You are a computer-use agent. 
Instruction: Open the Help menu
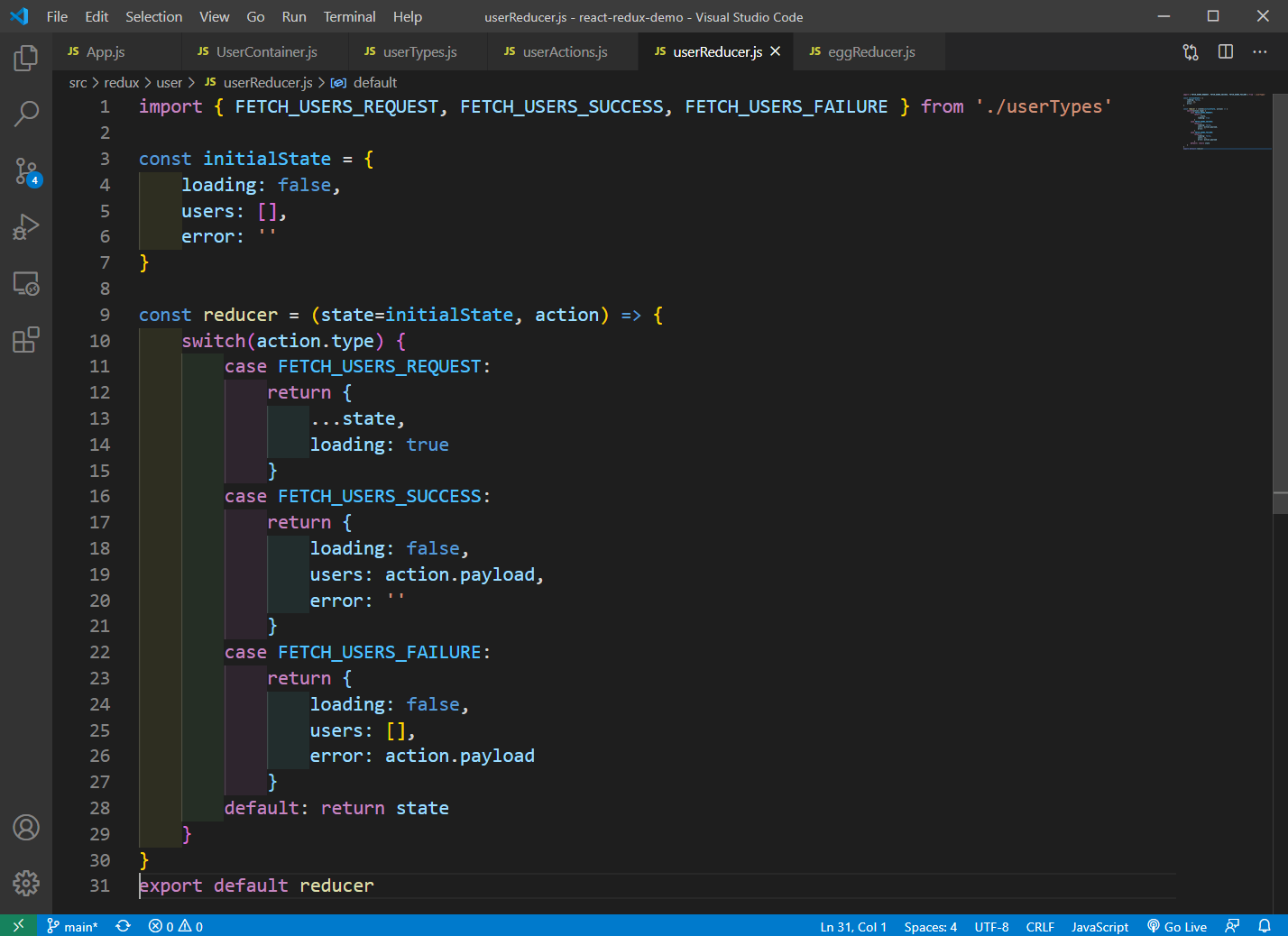[x=407, y=16]
